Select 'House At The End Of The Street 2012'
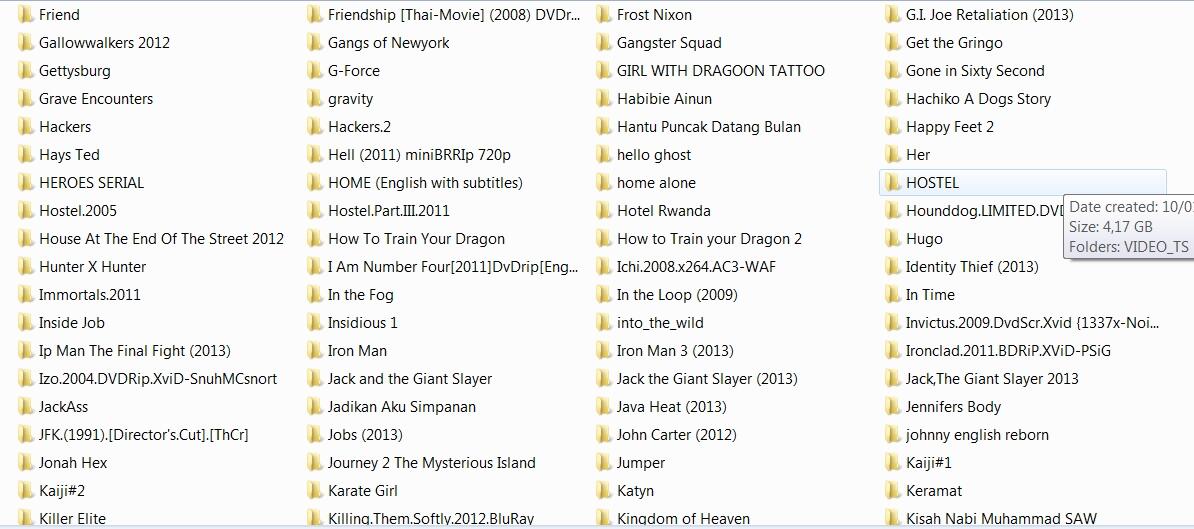 click(x=161, y=239)
